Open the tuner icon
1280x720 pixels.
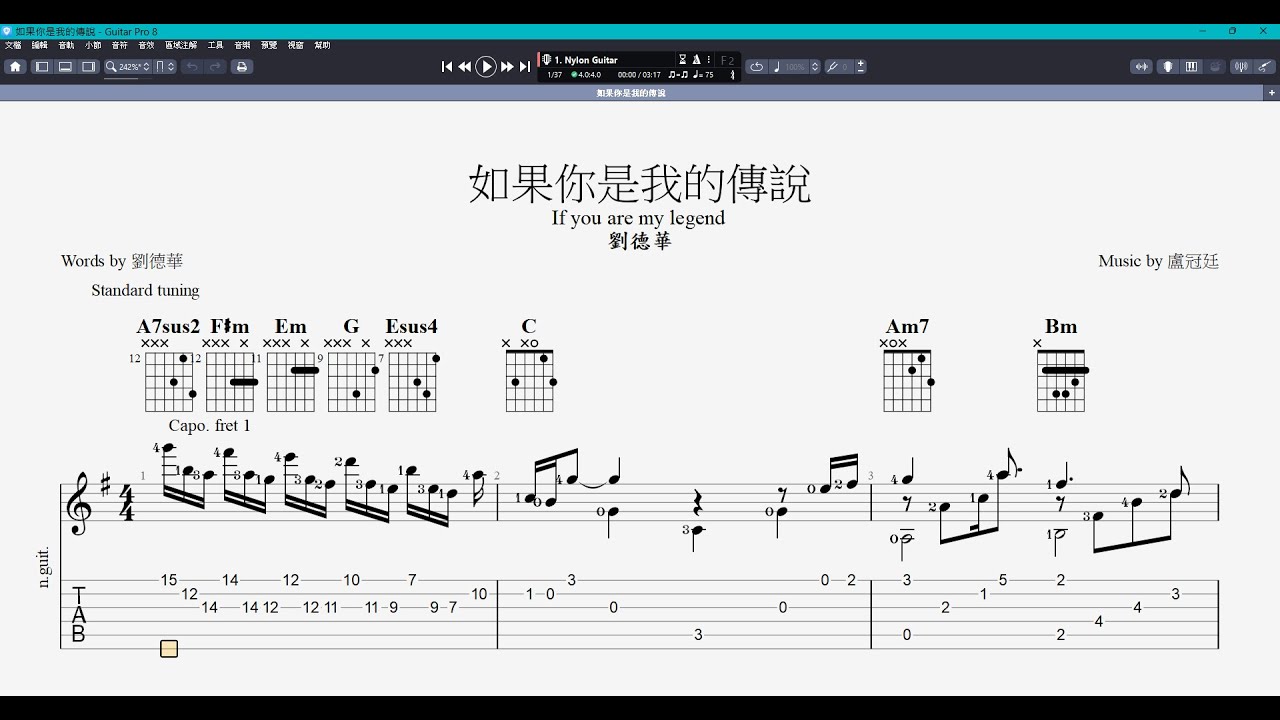click(1241, 67)
